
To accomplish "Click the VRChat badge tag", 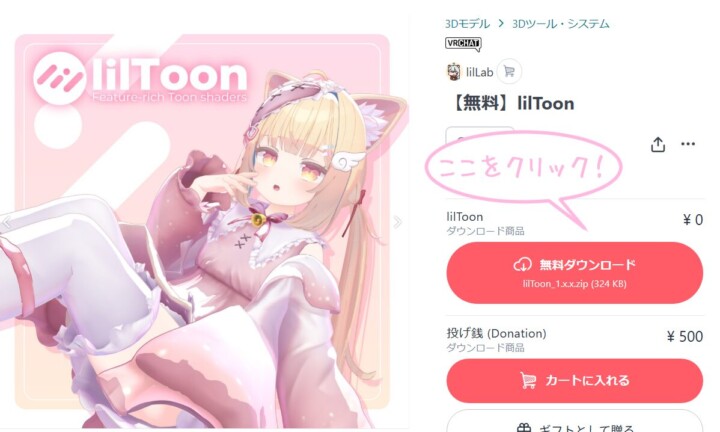I will [463, 44].
